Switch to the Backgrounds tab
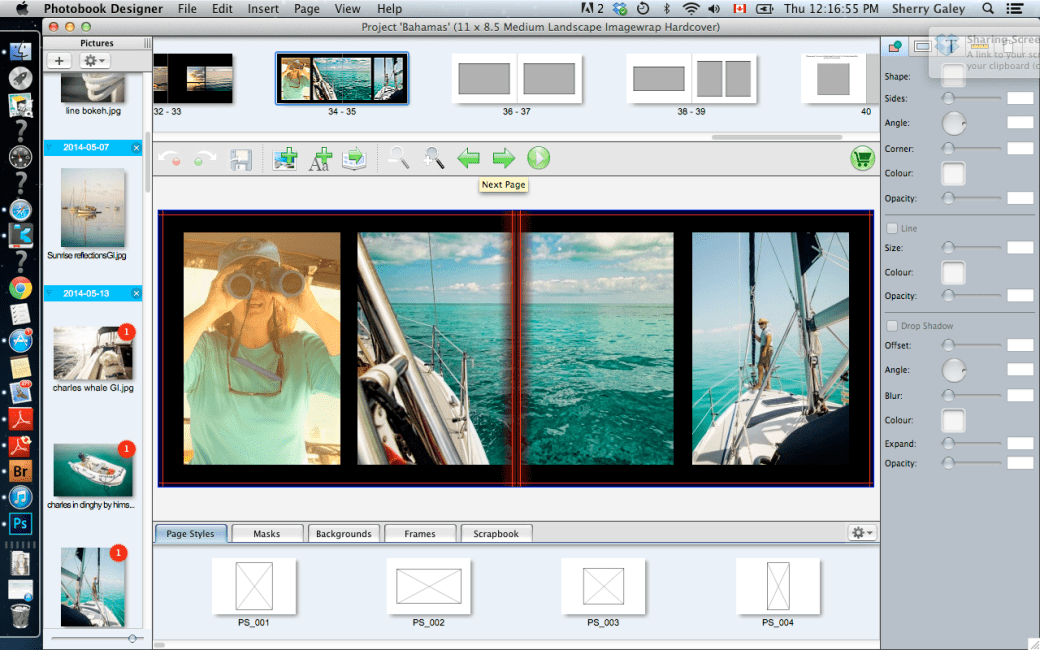1040x650 pixels. [343, 534]
